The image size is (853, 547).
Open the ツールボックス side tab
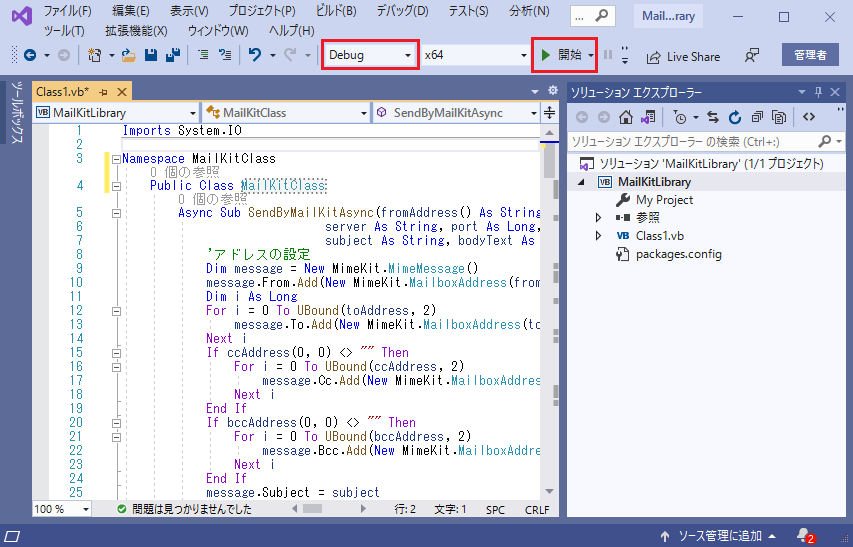click(16, 112)
